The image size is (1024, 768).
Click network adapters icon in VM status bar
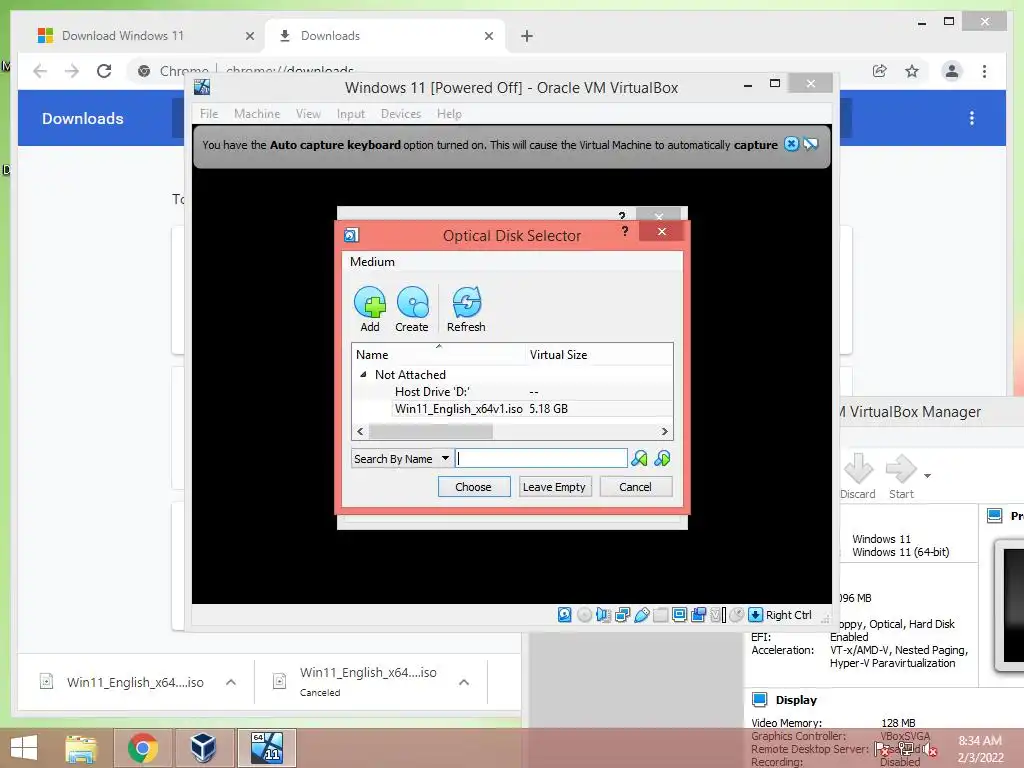click(x=622, y=615)
